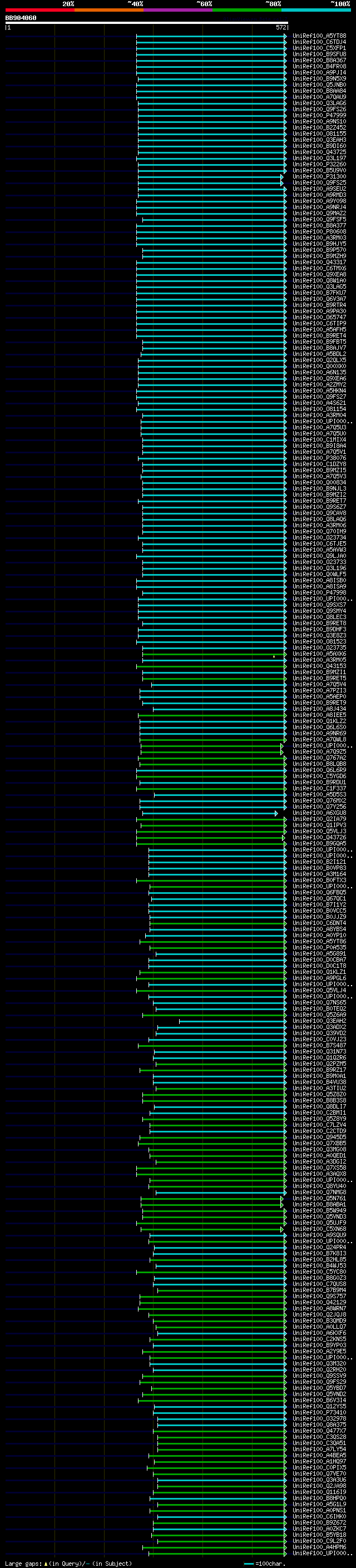Click the yellow Large gaps triangle legend icon
Viewport: 356px width, 1568px height.
point(46,1563)
